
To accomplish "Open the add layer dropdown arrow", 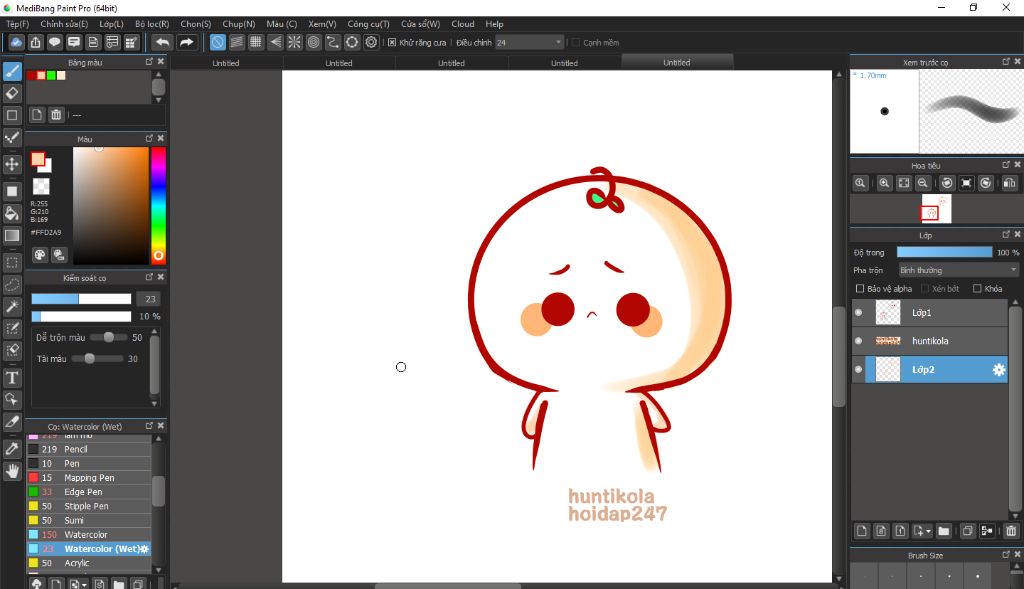I will pos(928,532).
